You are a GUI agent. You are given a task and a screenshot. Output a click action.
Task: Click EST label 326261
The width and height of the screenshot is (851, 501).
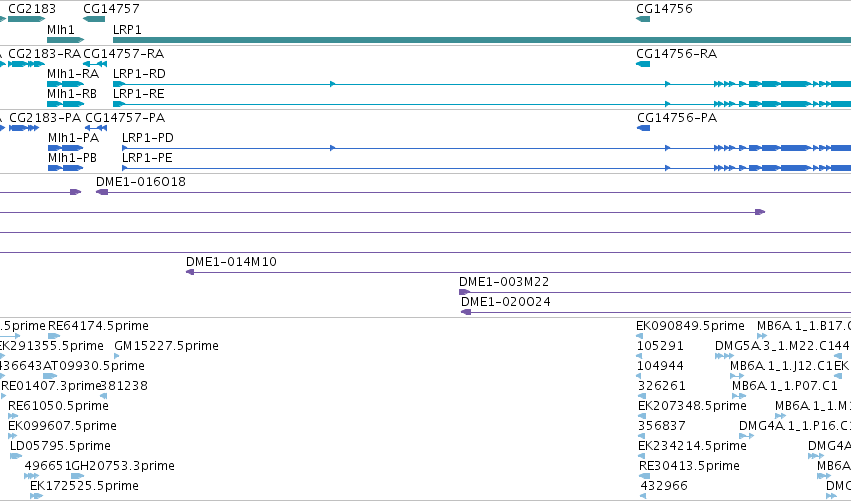tap(662, 386)
